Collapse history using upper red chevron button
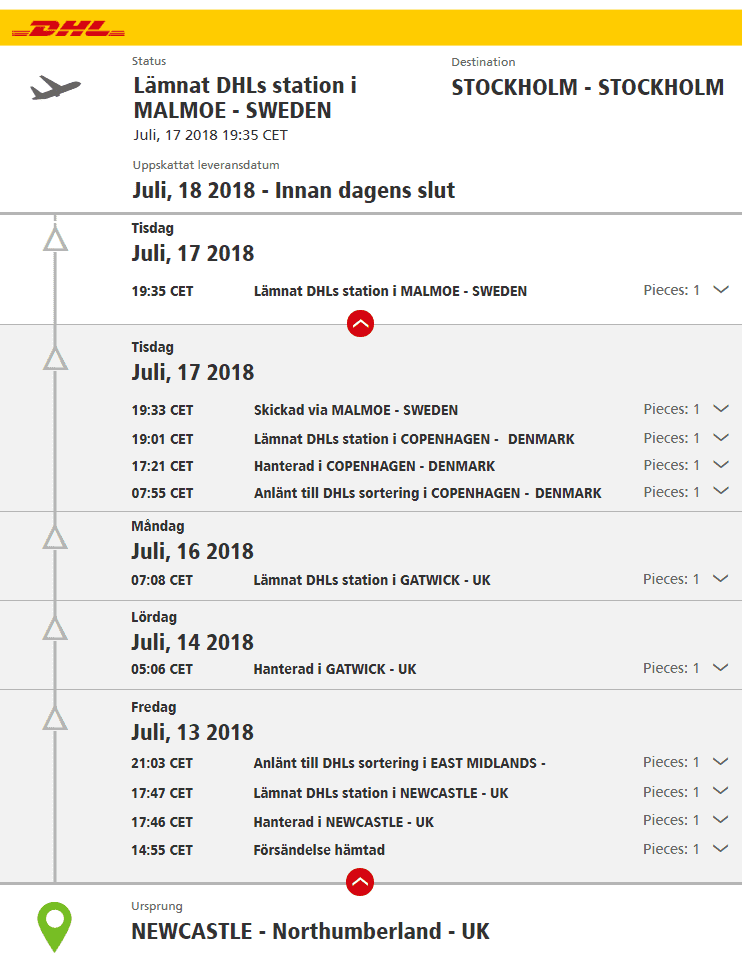 tap(360, 324)
